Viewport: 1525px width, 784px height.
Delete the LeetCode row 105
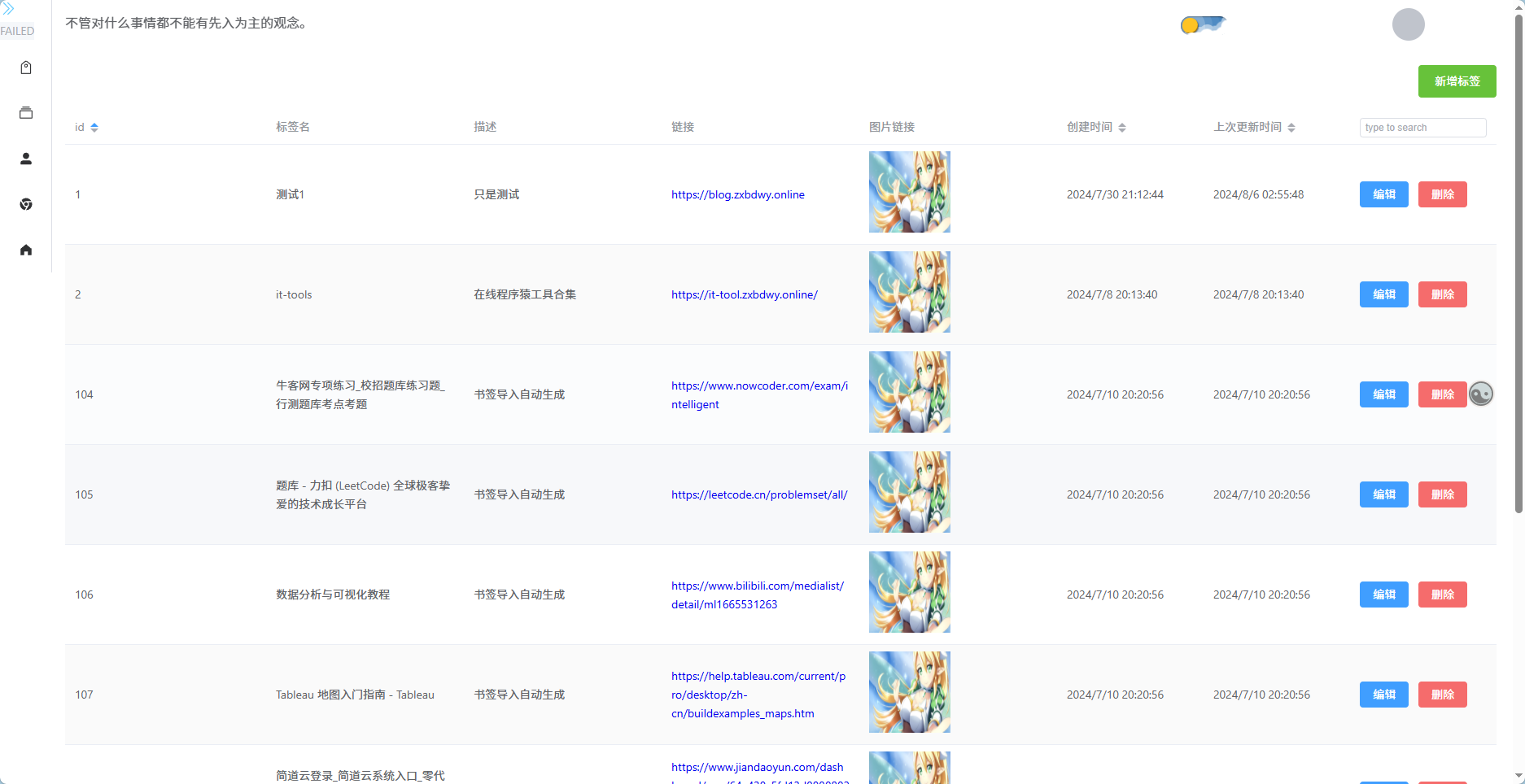pyautogui.click(x=1442, y=494)
